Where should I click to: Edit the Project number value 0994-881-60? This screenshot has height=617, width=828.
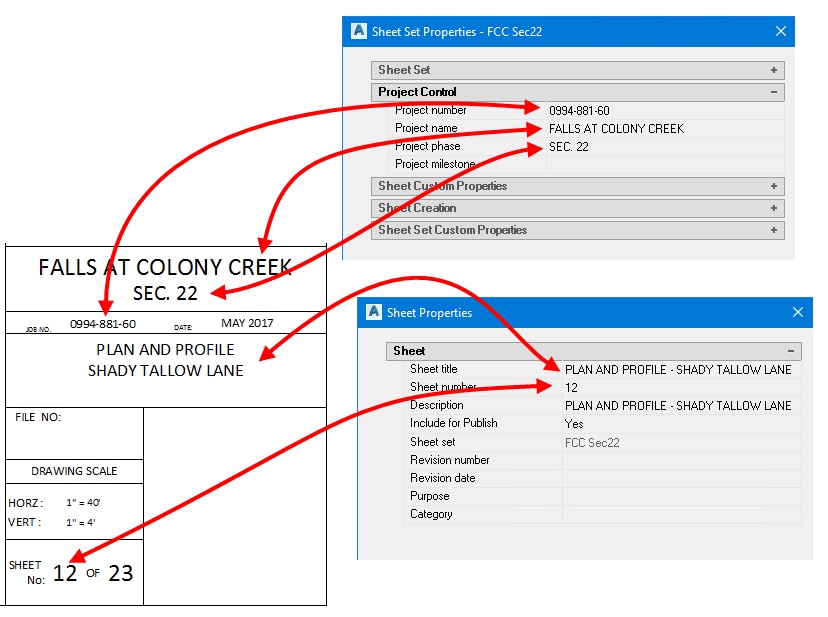[x=665, y=110]
